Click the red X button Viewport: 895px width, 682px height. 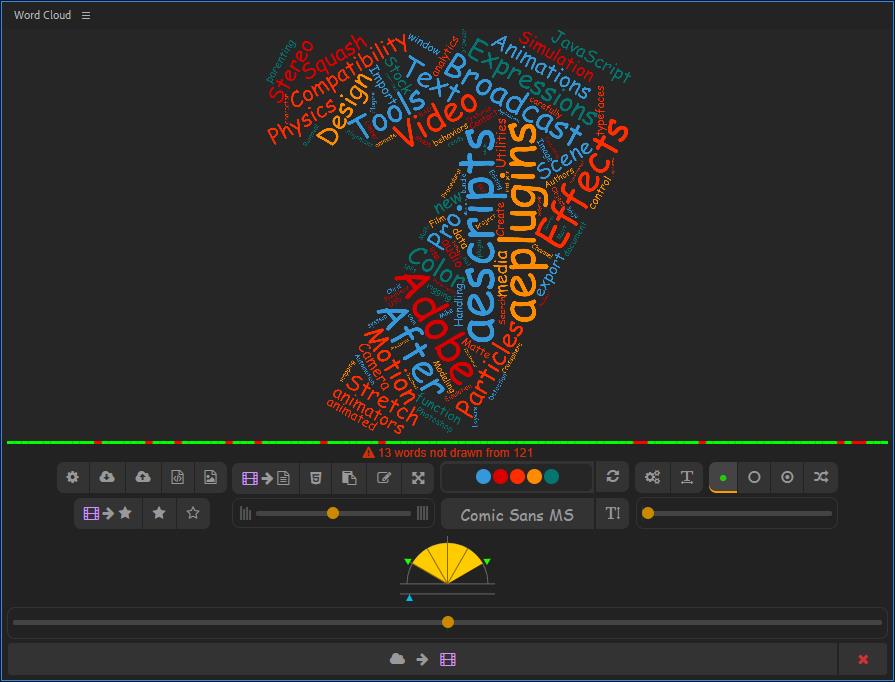coord(863,660)
